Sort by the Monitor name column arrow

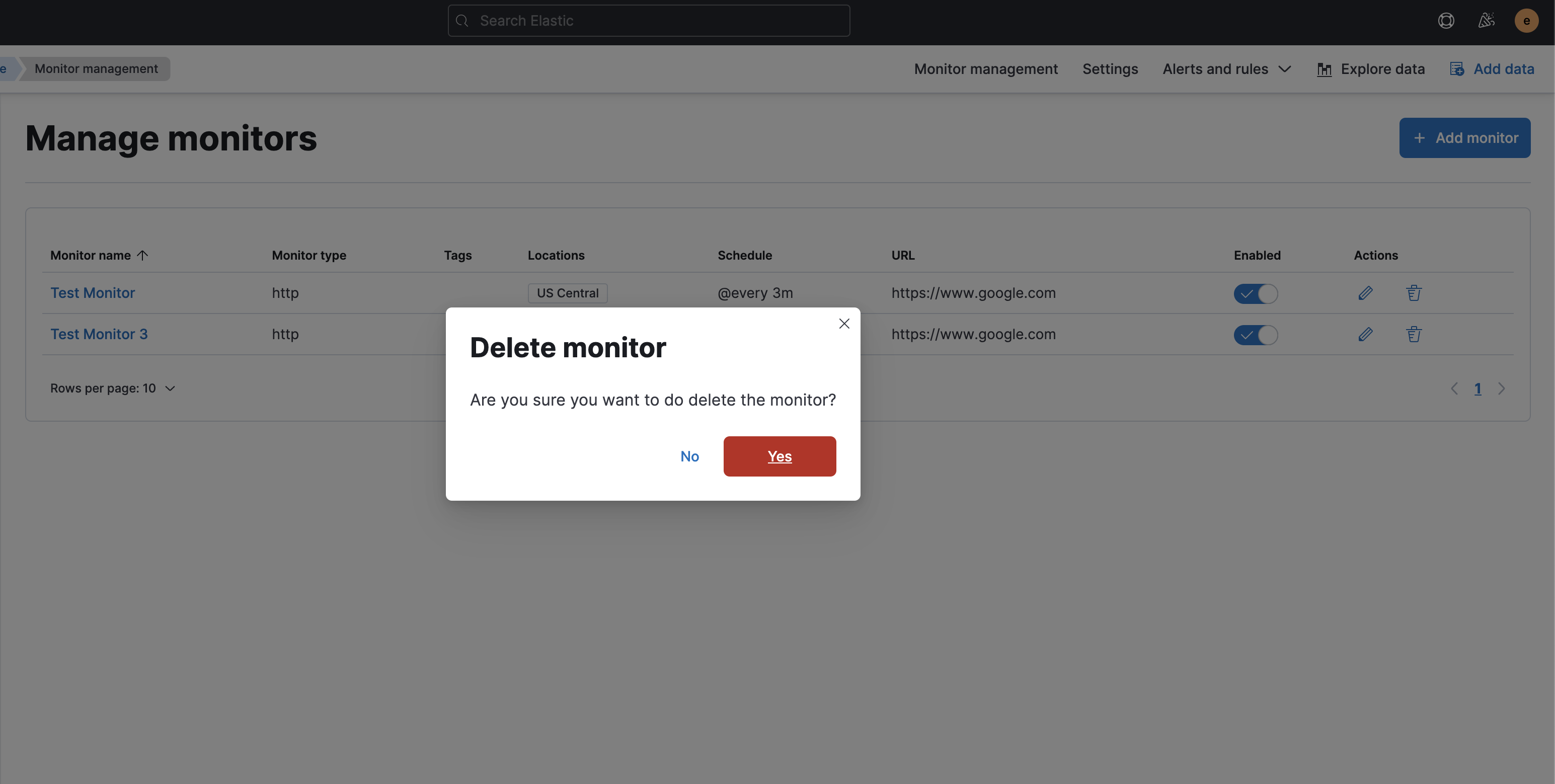[142, 255]
